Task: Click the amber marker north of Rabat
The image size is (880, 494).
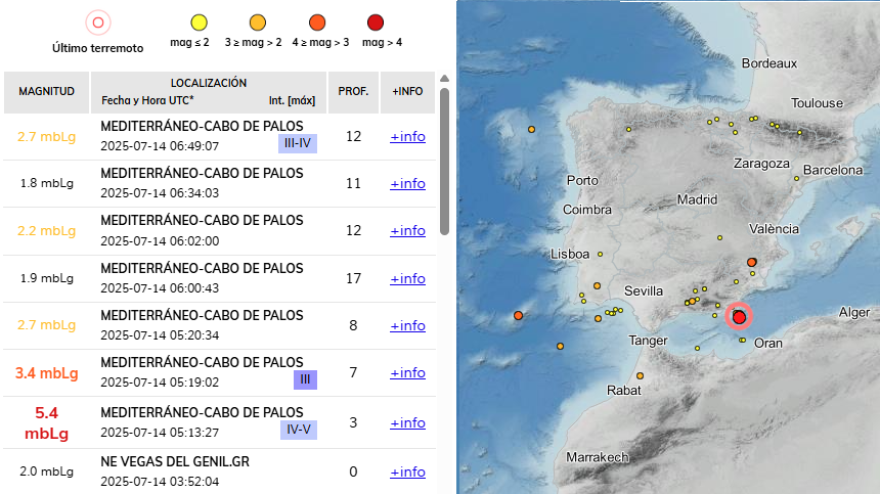Action: (640, 376)
